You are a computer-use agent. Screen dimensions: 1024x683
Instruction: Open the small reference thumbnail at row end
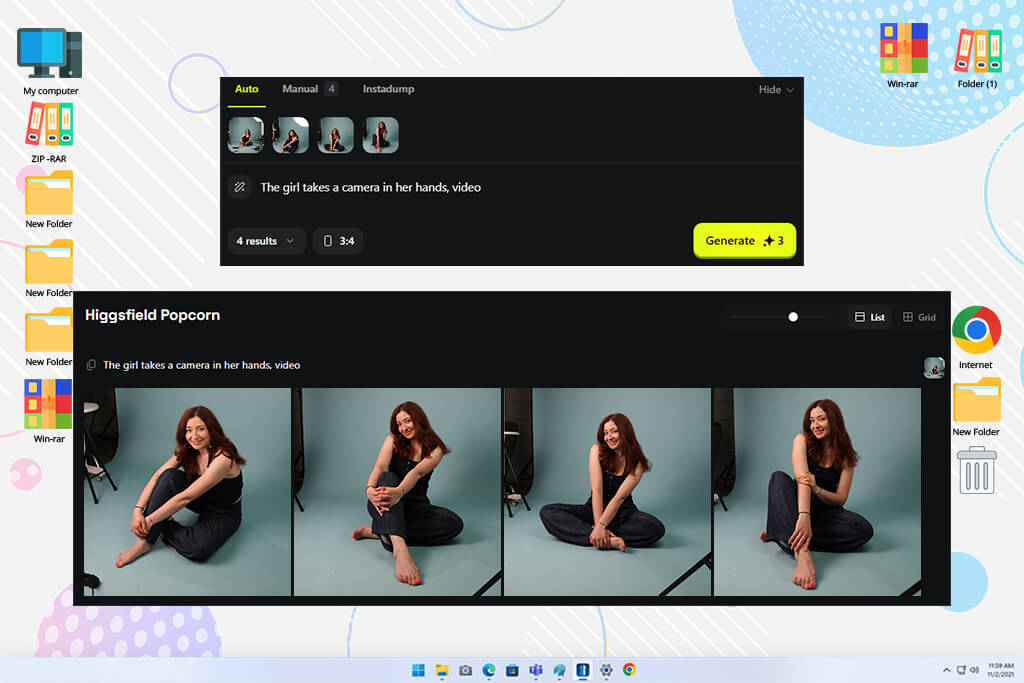click(934, 367)
